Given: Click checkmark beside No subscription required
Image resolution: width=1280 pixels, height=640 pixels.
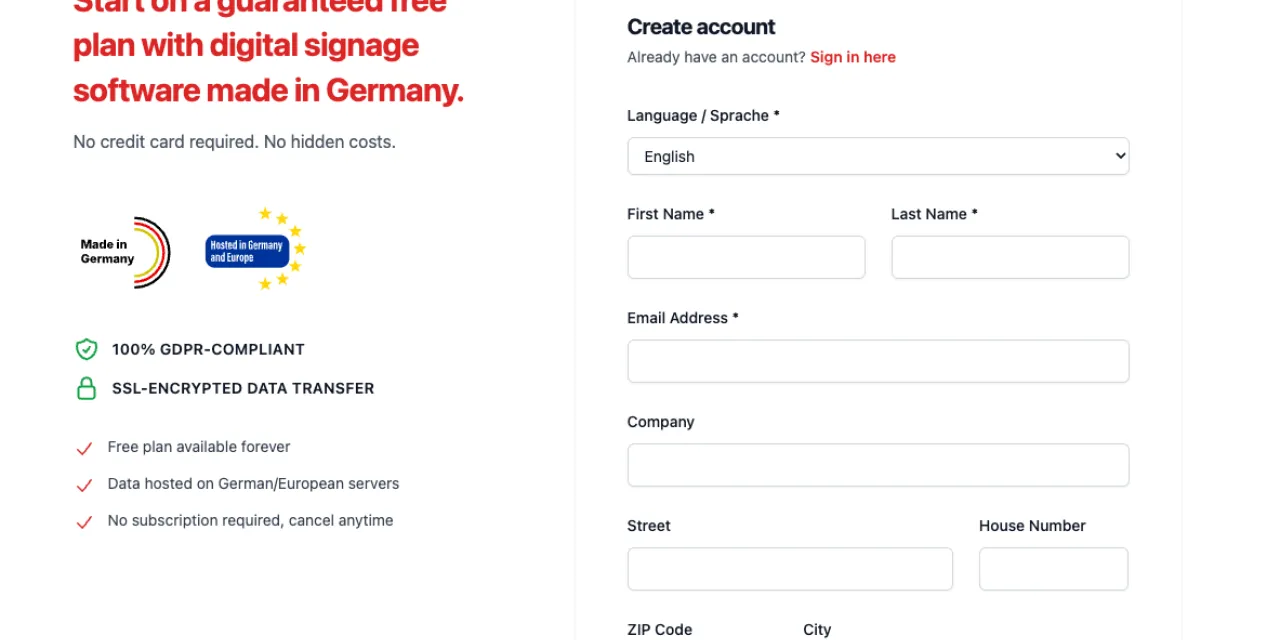Looking at the screenshot, I should tap(84, 523).
